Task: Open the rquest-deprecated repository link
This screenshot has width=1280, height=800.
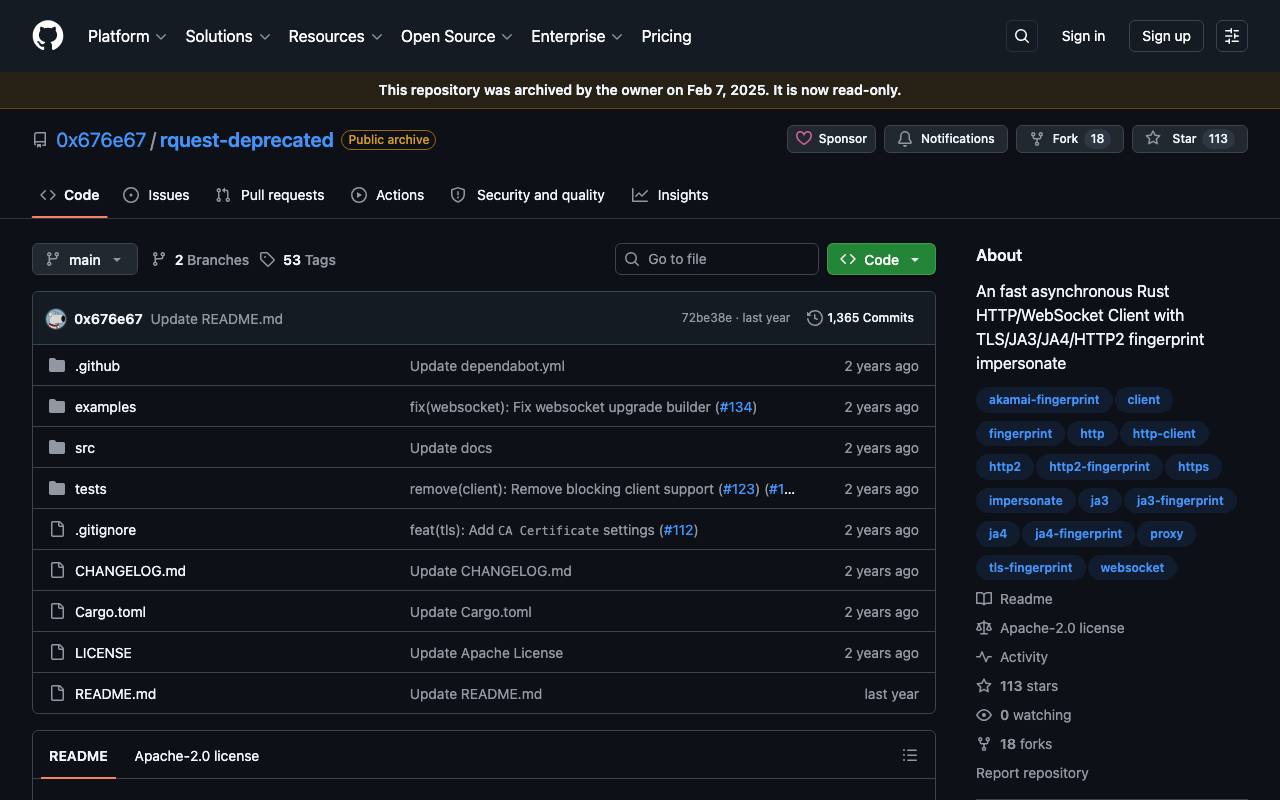Action: tap(246, 140)
